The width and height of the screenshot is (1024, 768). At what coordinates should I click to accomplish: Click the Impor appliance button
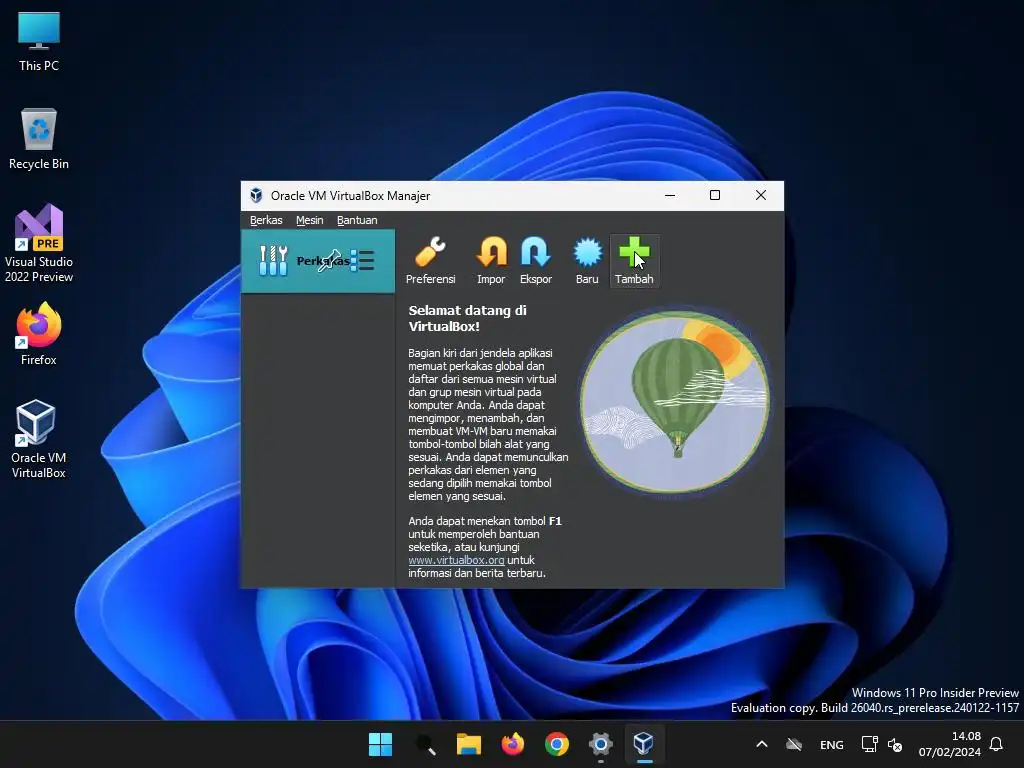coord(491,261)
